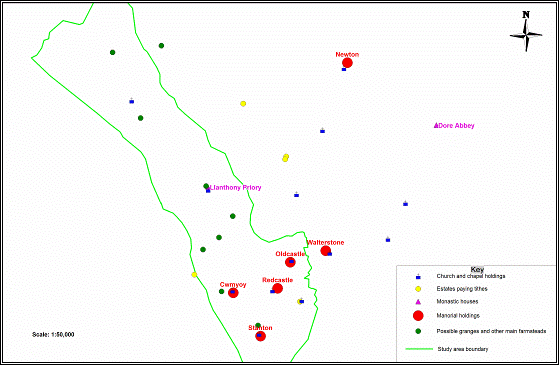Screen dimensions: 559x365
Task: Select the Dore Abbey purple triangle marker
Action: click(x=436, y=125)
